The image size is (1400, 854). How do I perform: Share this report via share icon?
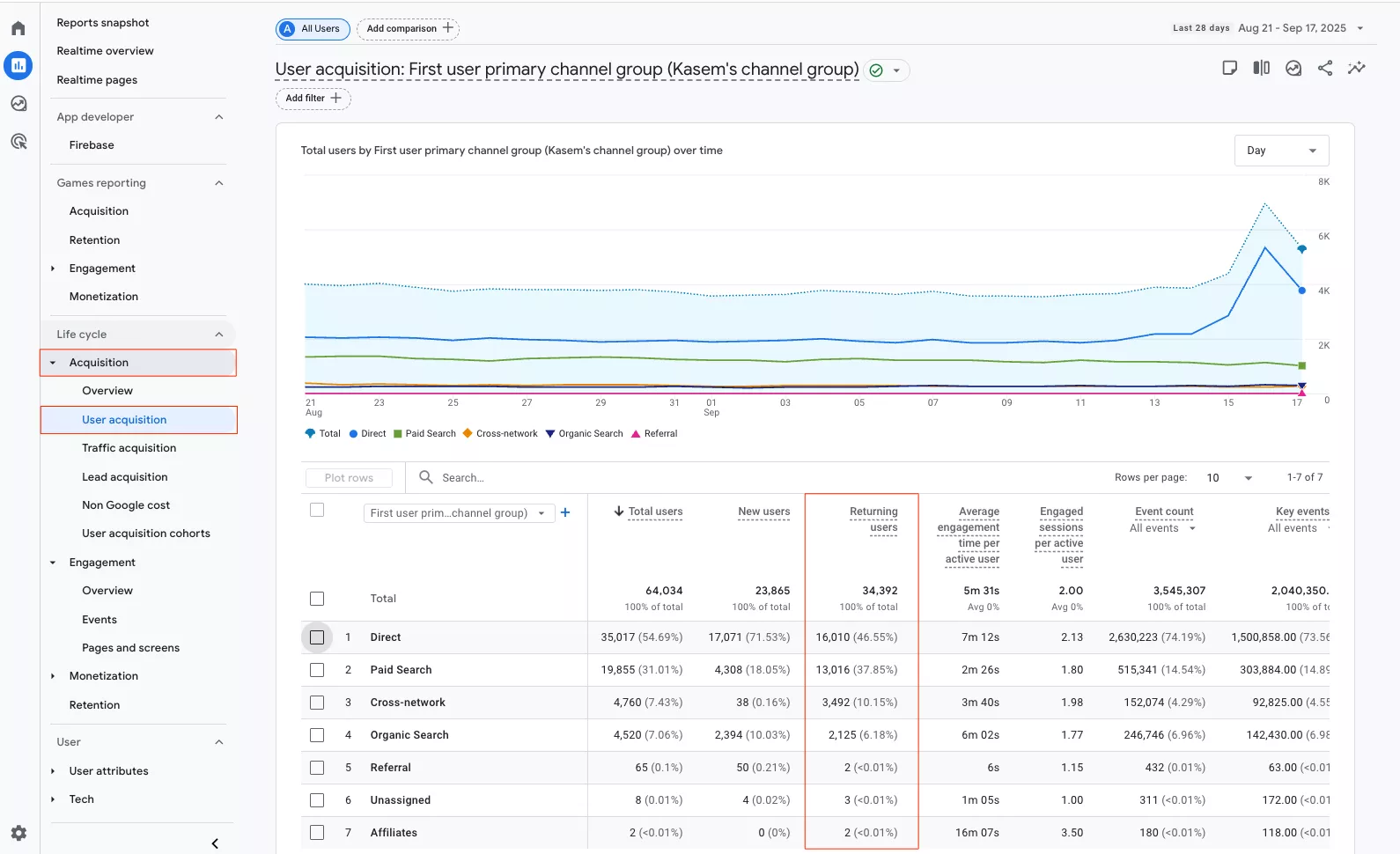tap(1325, 68)
